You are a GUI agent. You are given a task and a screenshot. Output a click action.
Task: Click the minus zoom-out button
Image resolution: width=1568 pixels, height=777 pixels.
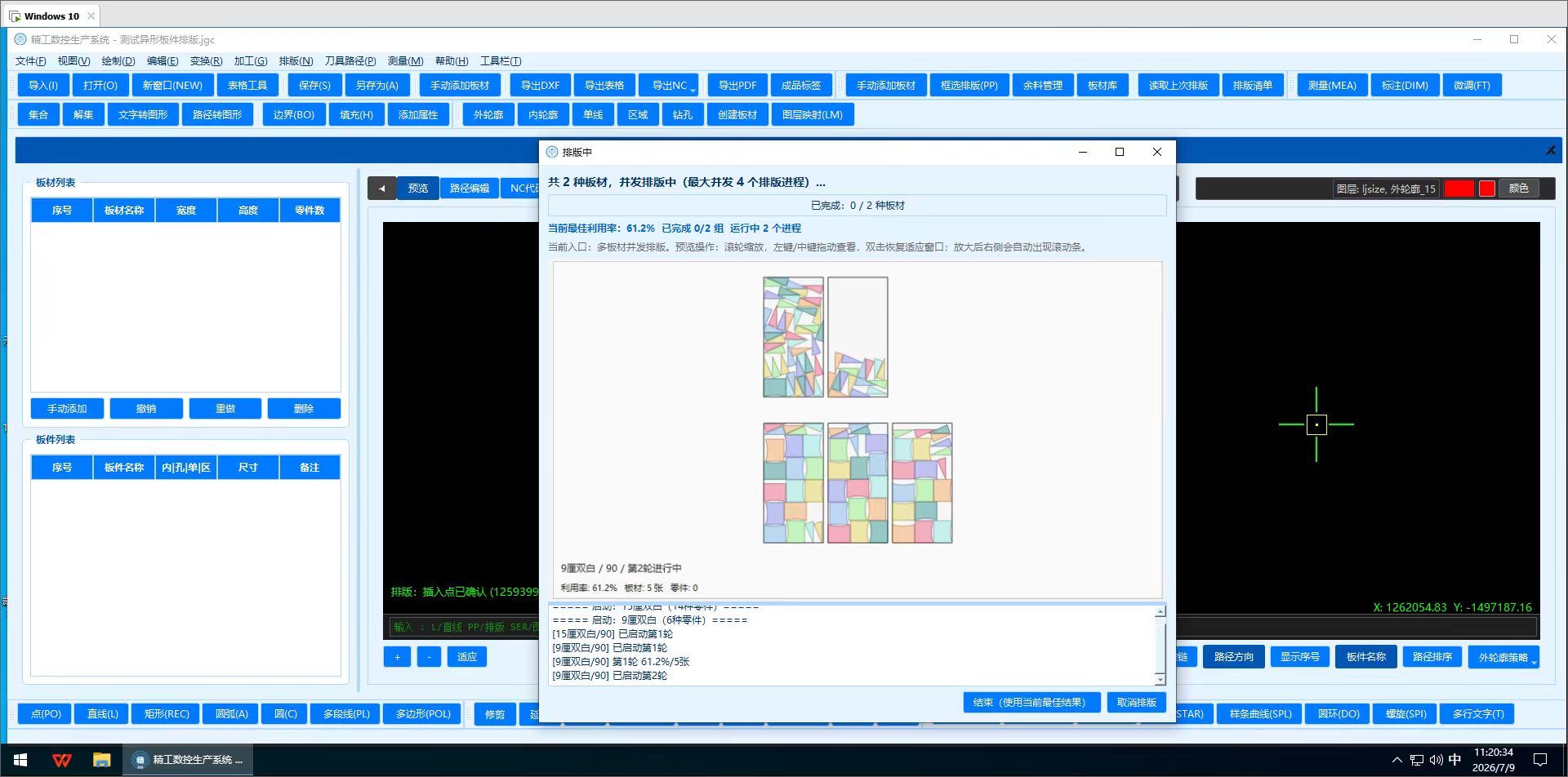click(429, 657)
